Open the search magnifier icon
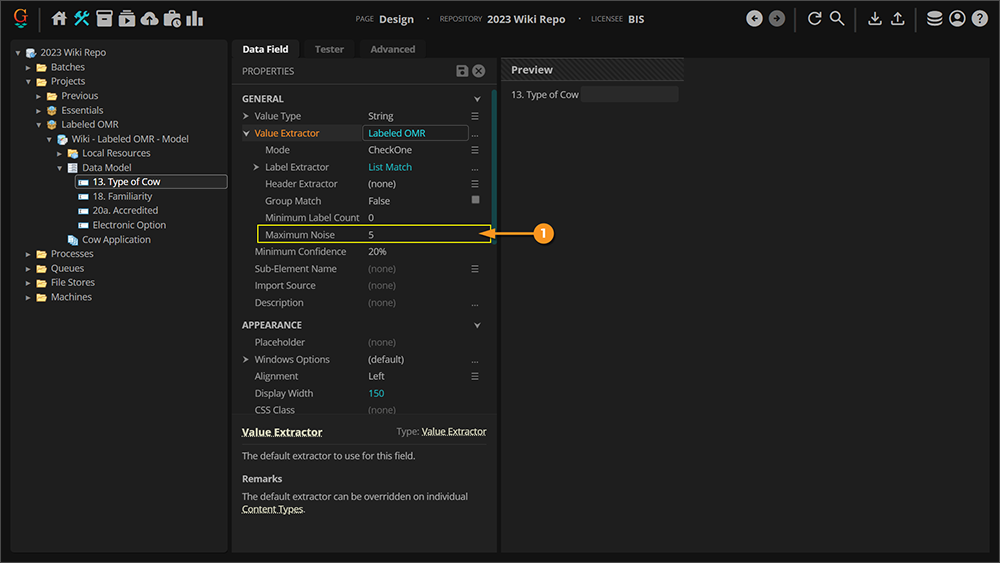Viewport: 1000px width, 563px height. tap(837, 18)
